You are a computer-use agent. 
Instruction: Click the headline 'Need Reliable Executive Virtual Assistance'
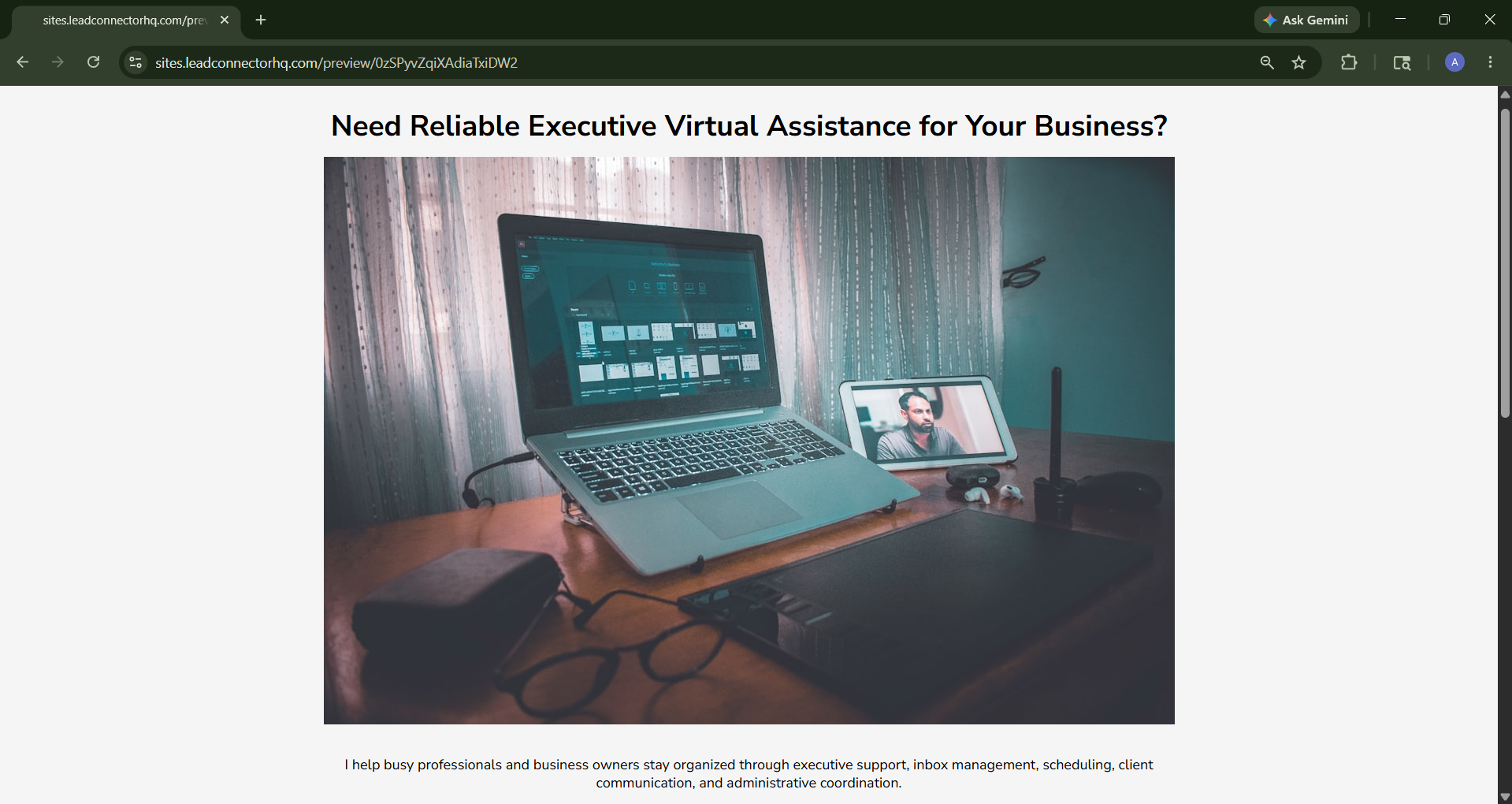click(x=749, y=126)
